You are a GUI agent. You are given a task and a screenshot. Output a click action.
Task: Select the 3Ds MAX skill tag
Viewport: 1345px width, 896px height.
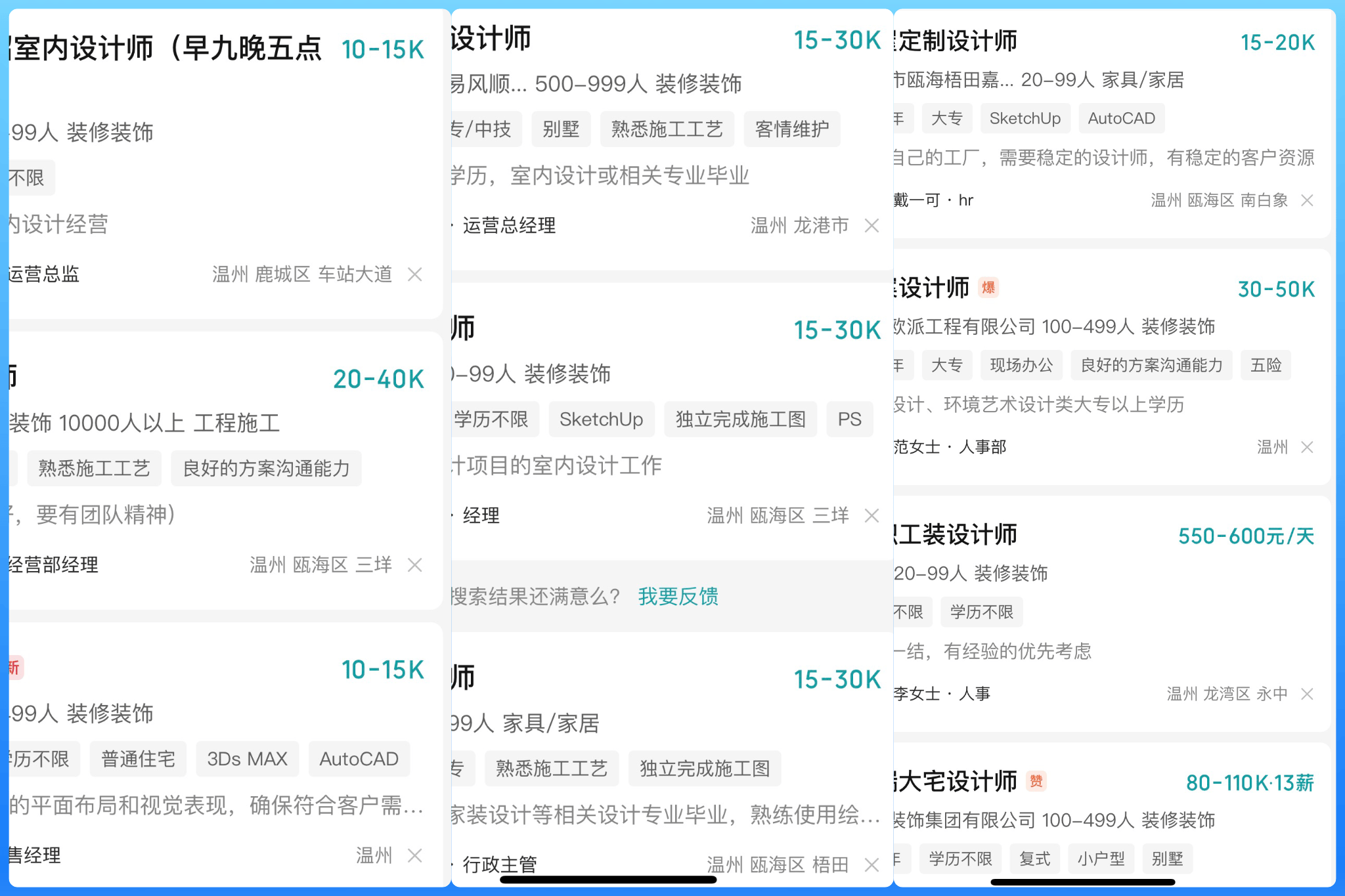pos(247,759)
